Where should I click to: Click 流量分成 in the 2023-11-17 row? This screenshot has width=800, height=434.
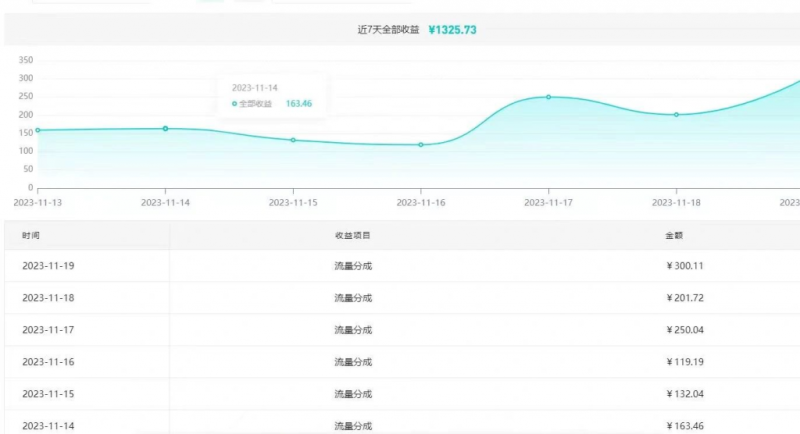(352, 330)
